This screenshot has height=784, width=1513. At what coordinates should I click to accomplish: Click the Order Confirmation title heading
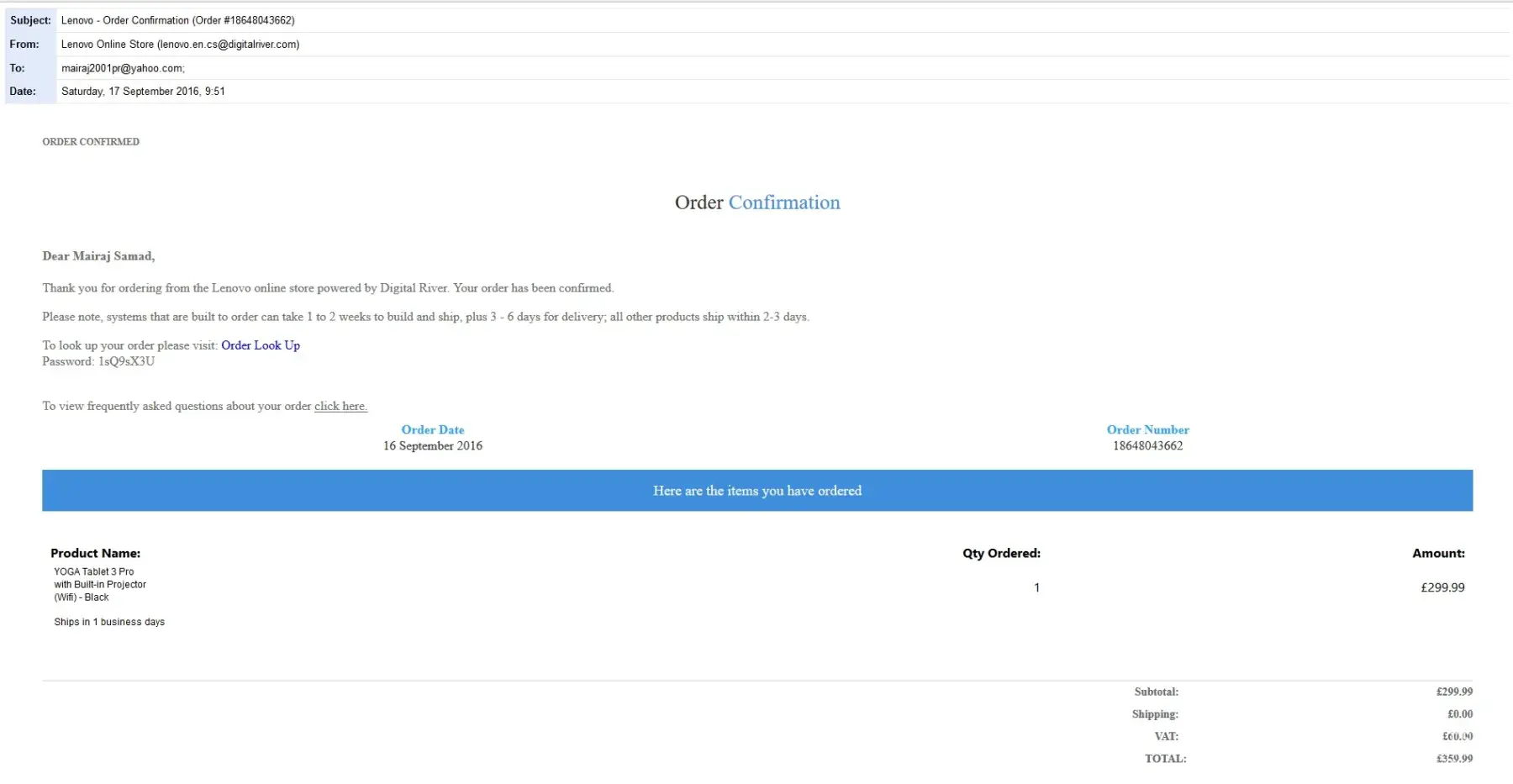[756, 203]
